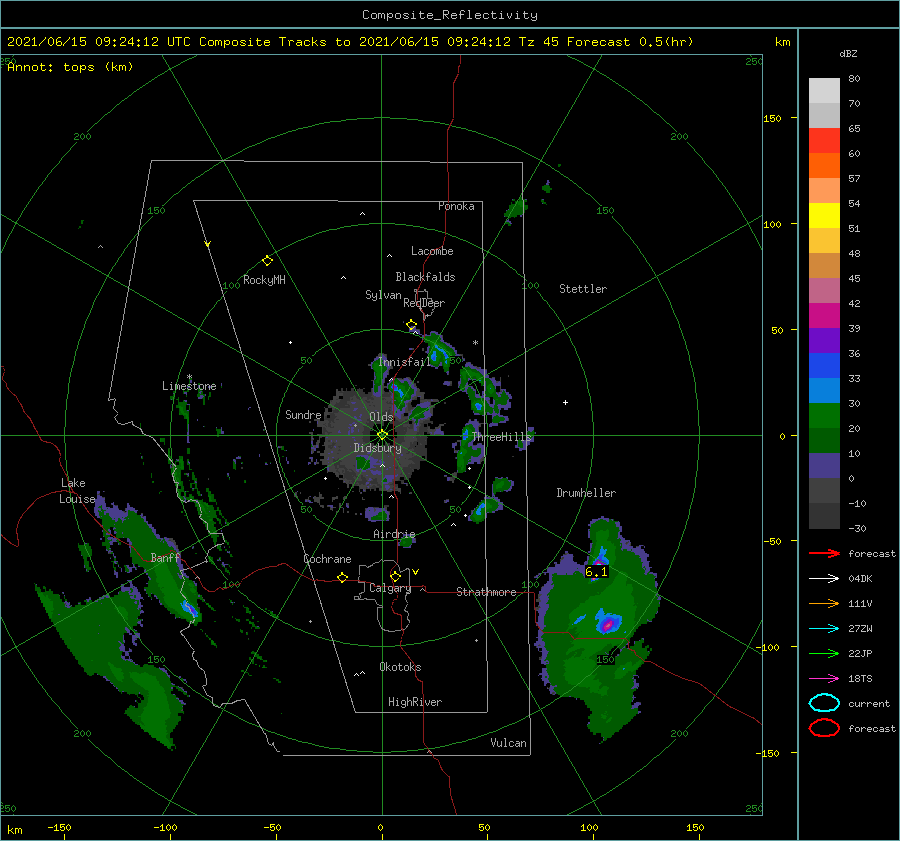Click the Vulcan label
The width and height of the screenshot is (900, 841).
pos(509,743)
